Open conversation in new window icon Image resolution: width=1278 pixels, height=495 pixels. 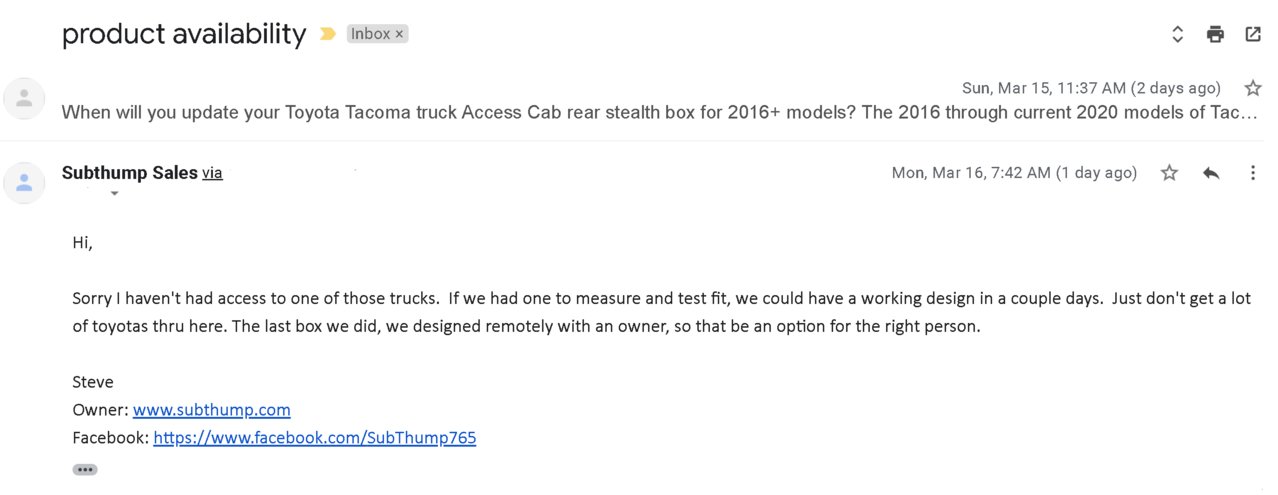click(1253, 34)
